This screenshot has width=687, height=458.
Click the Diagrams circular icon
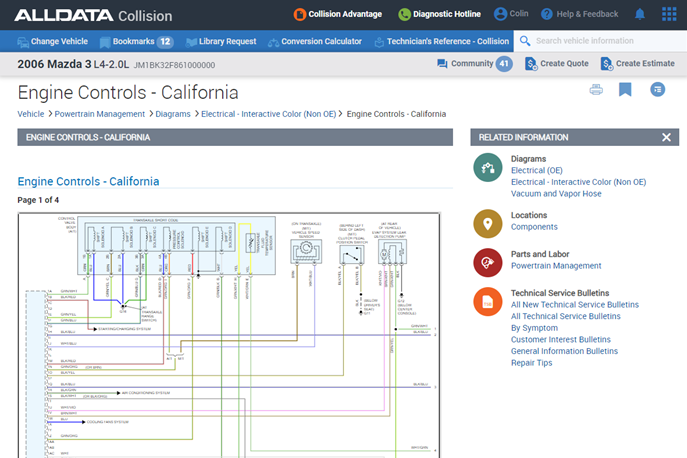(x=487, y=167)
